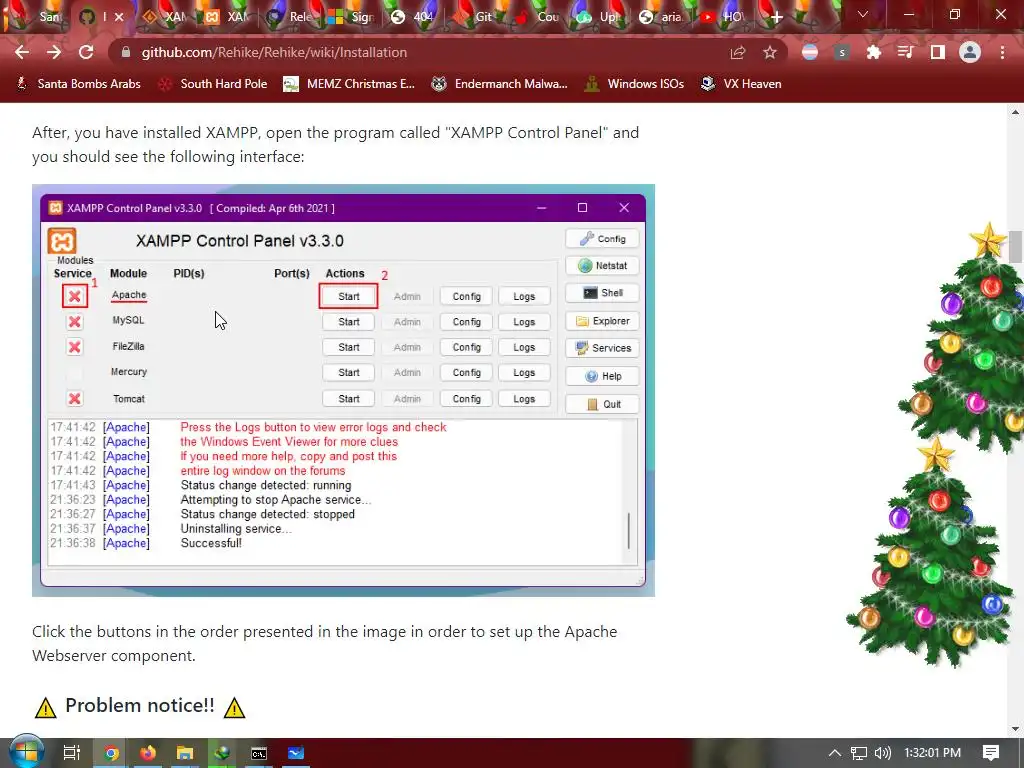Click Apache service X box in XAMPP screenshot
1024x768 pixels.
[x=74, y=296]
